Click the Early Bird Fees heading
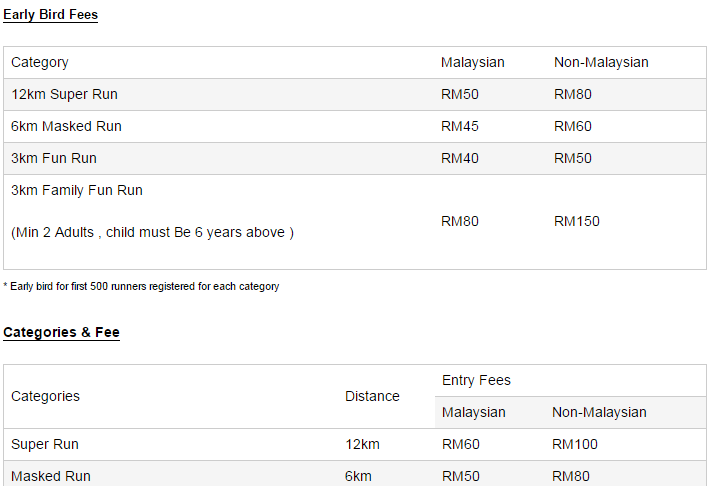 click(50, 14)
